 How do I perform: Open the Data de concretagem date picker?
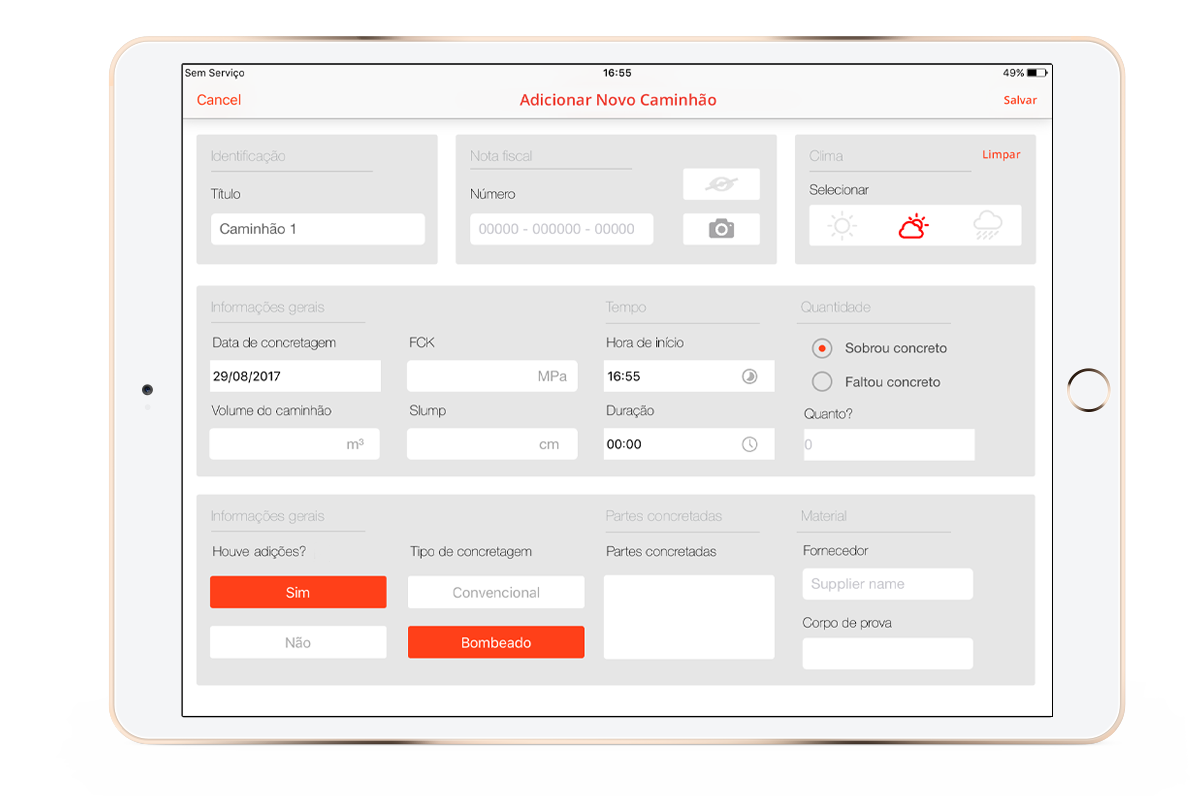pyautogui.click(x=296, y=376)
